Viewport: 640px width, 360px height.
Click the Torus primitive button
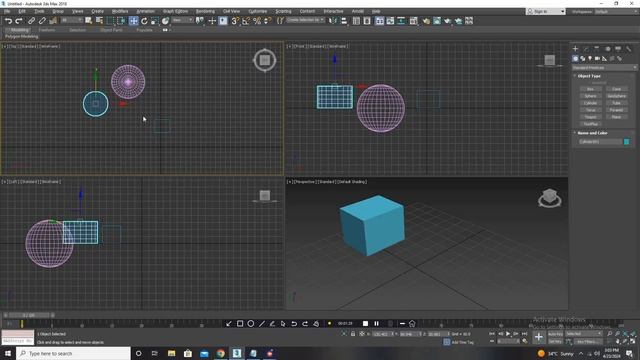point(590,110)
